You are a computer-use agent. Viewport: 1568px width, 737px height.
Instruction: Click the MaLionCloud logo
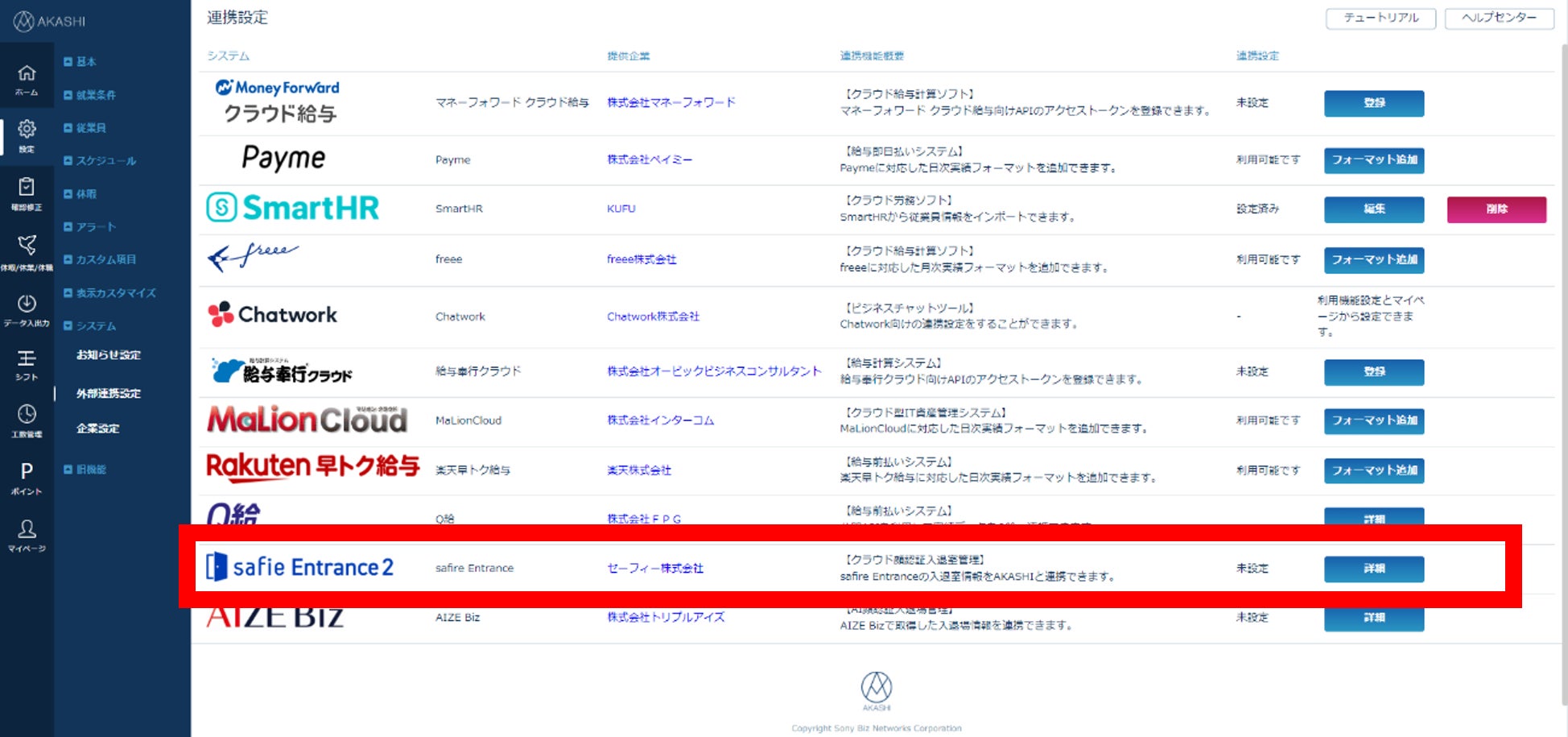coord(307,420)
